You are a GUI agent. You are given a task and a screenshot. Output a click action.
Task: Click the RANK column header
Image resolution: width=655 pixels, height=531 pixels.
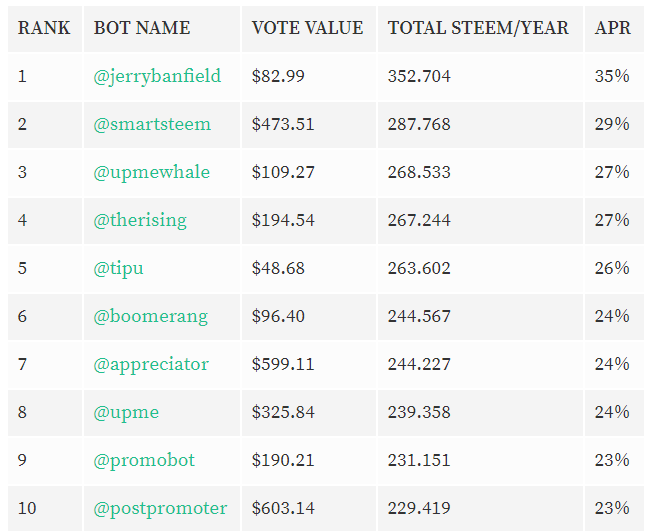coord(44,28)
